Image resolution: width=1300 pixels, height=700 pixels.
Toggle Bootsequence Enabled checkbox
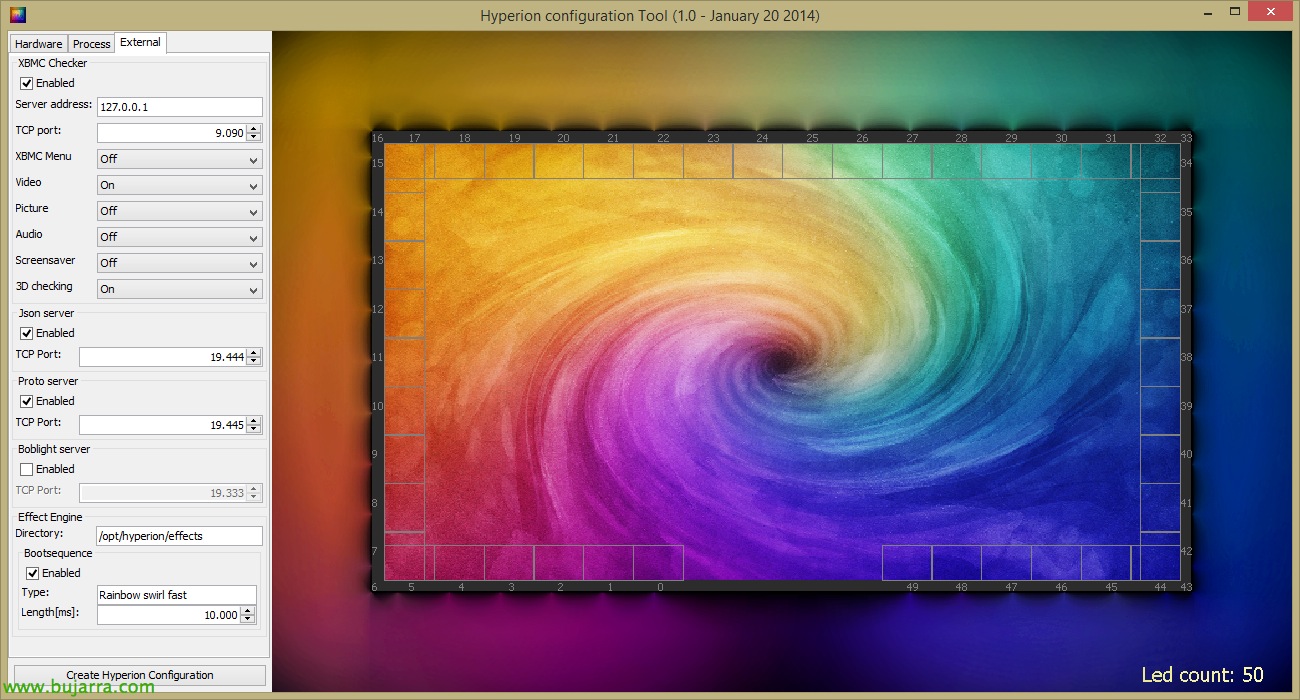tap(33, 574)
